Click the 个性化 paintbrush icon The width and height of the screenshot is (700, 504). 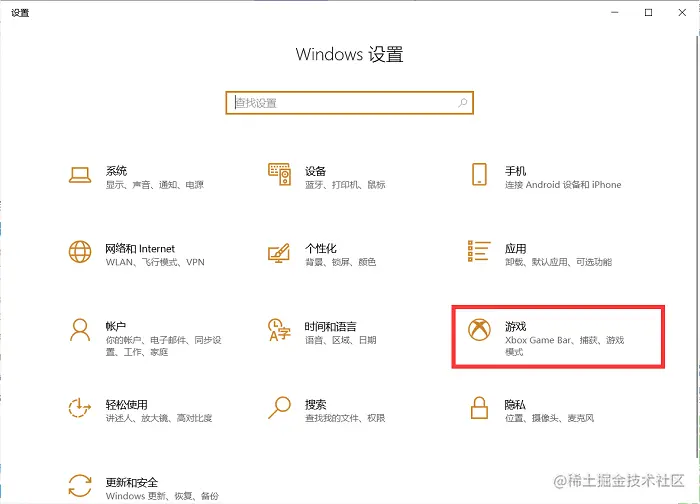279,253
